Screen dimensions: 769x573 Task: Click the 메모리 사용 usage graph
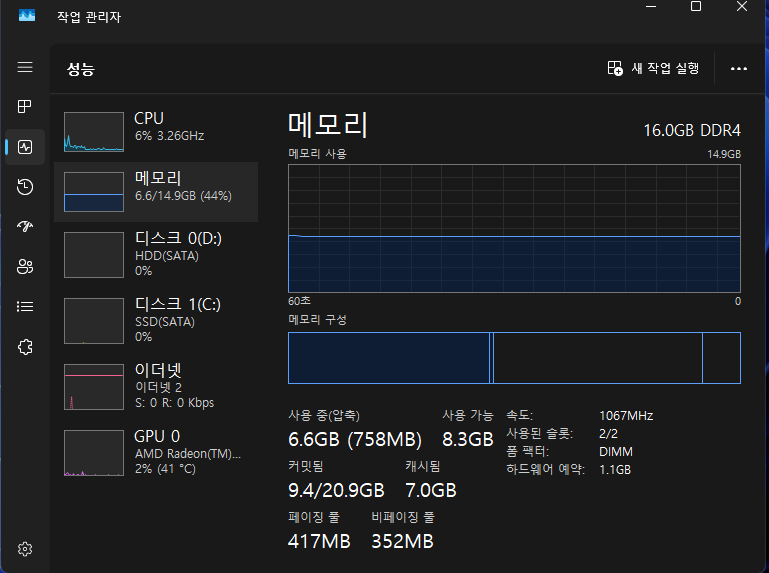click(x=514, y=229)
